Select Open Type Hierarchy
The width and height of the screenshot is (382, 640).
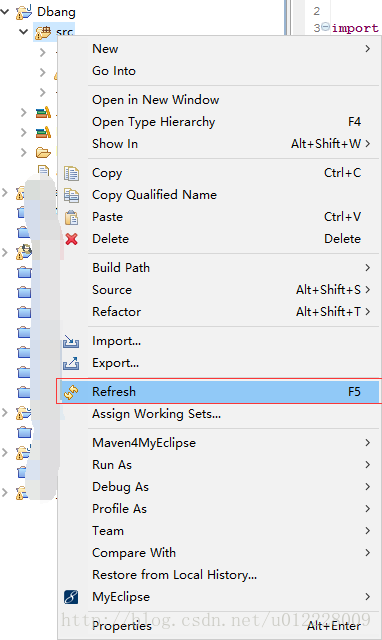pyautogui.click(x=218, y=122)
